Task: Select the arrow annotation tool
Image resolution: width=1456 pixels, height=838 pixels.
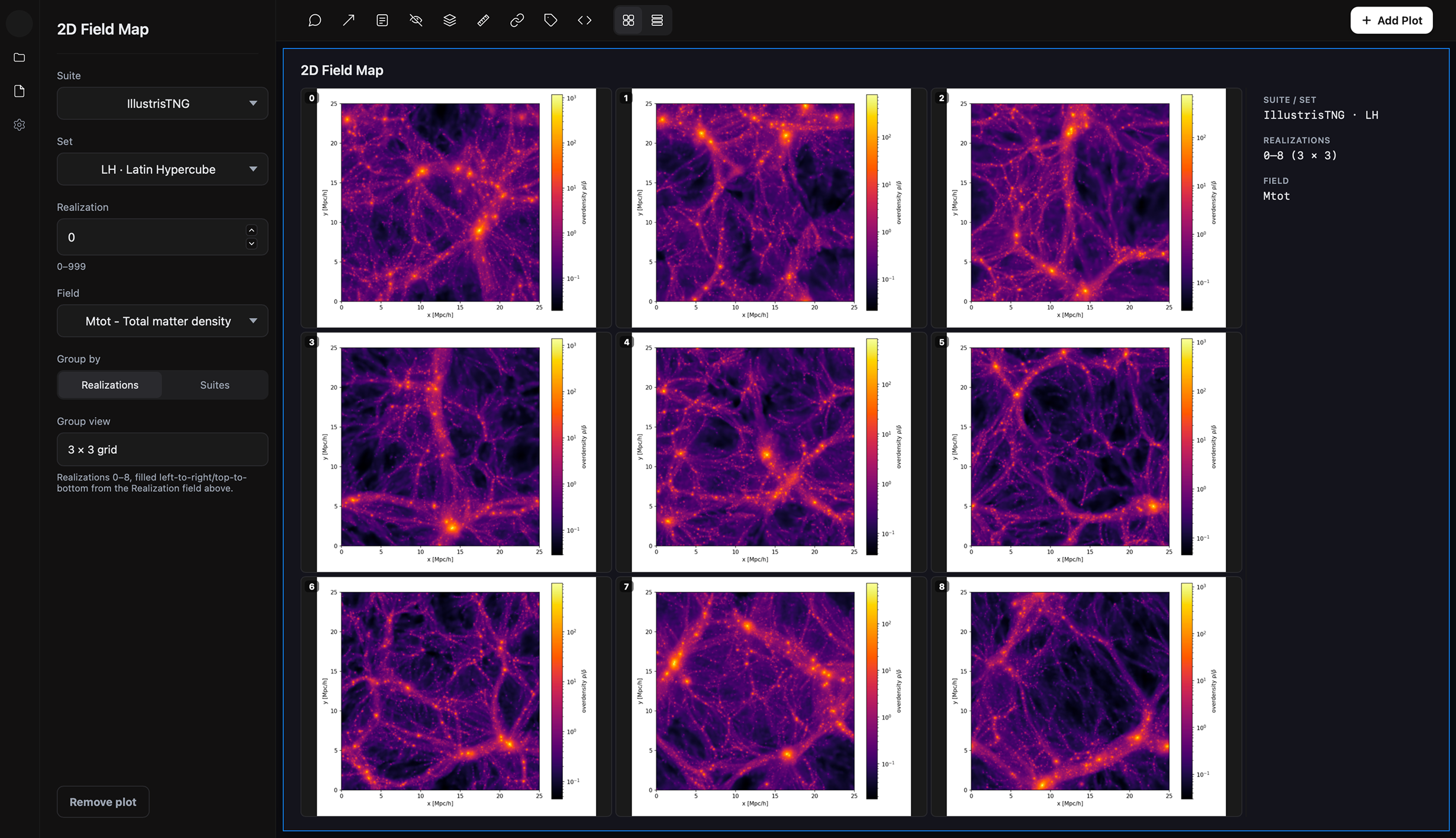Action: click(349, 21)
